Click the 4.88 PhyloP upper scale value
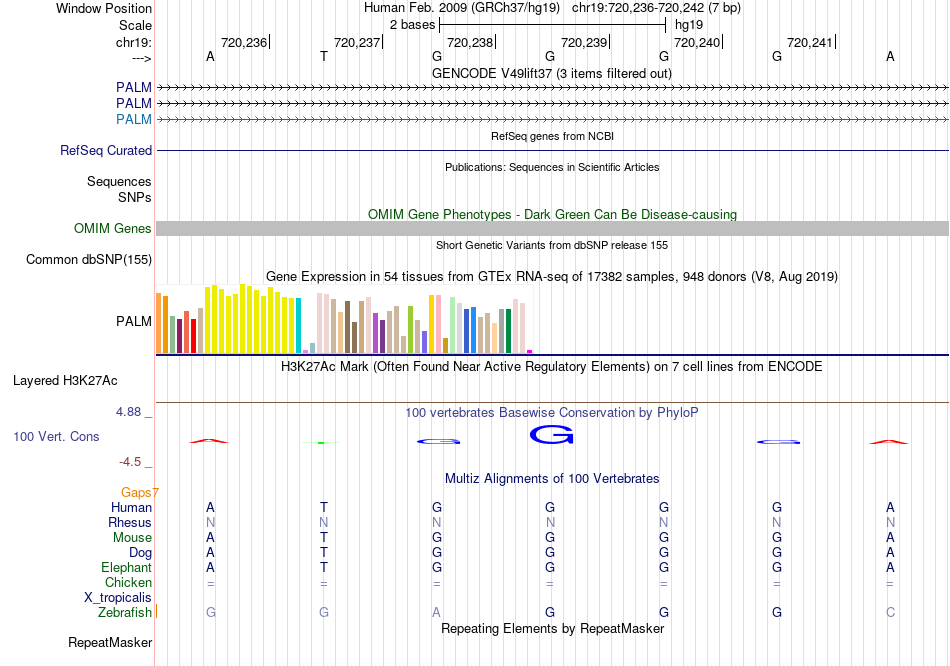Image resolution: width=950 pixels, height=666 pixels. (128, 412)
